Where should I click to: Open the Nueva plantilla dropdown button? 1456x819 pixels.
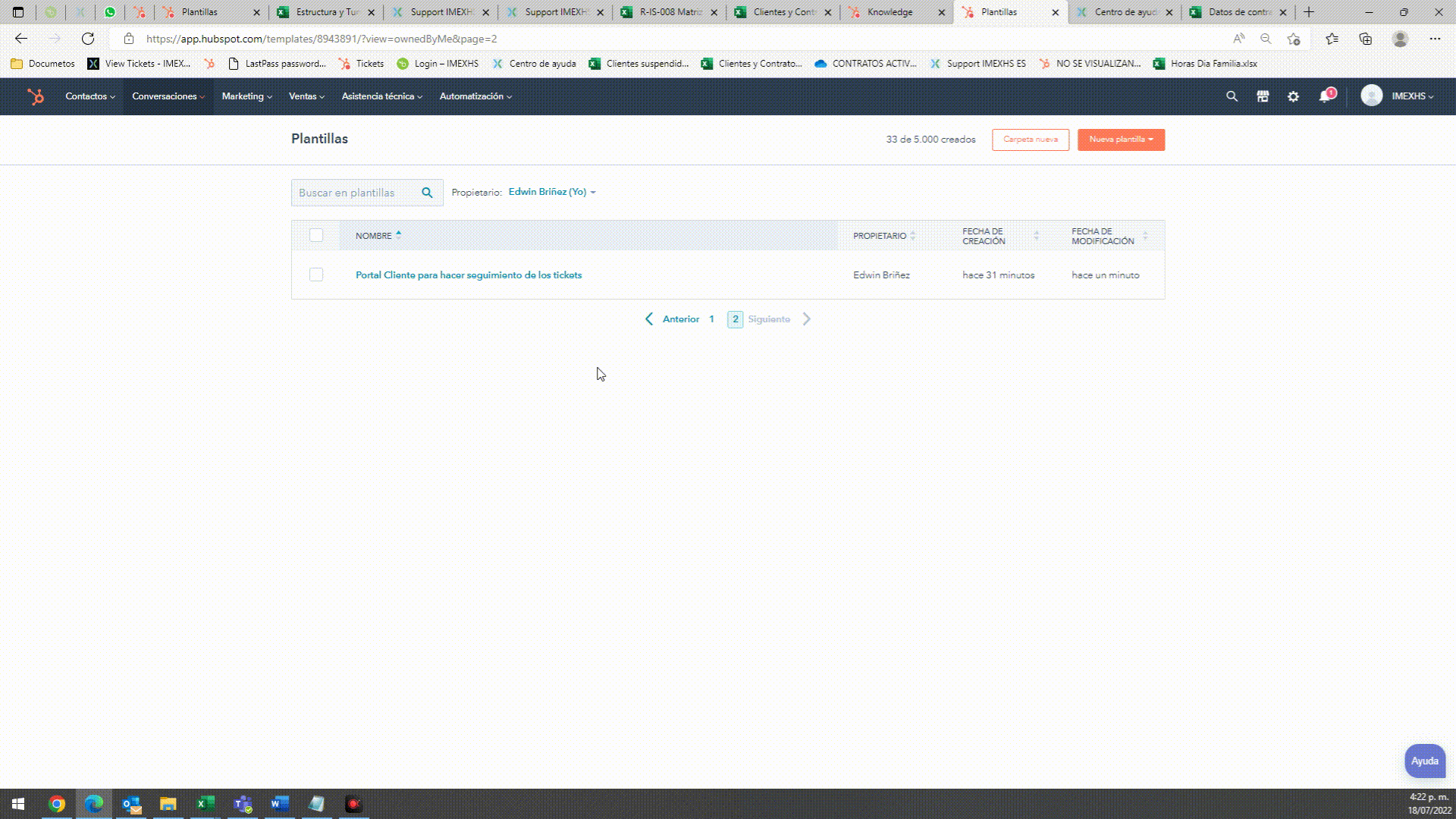click(x=1121, y=140)
